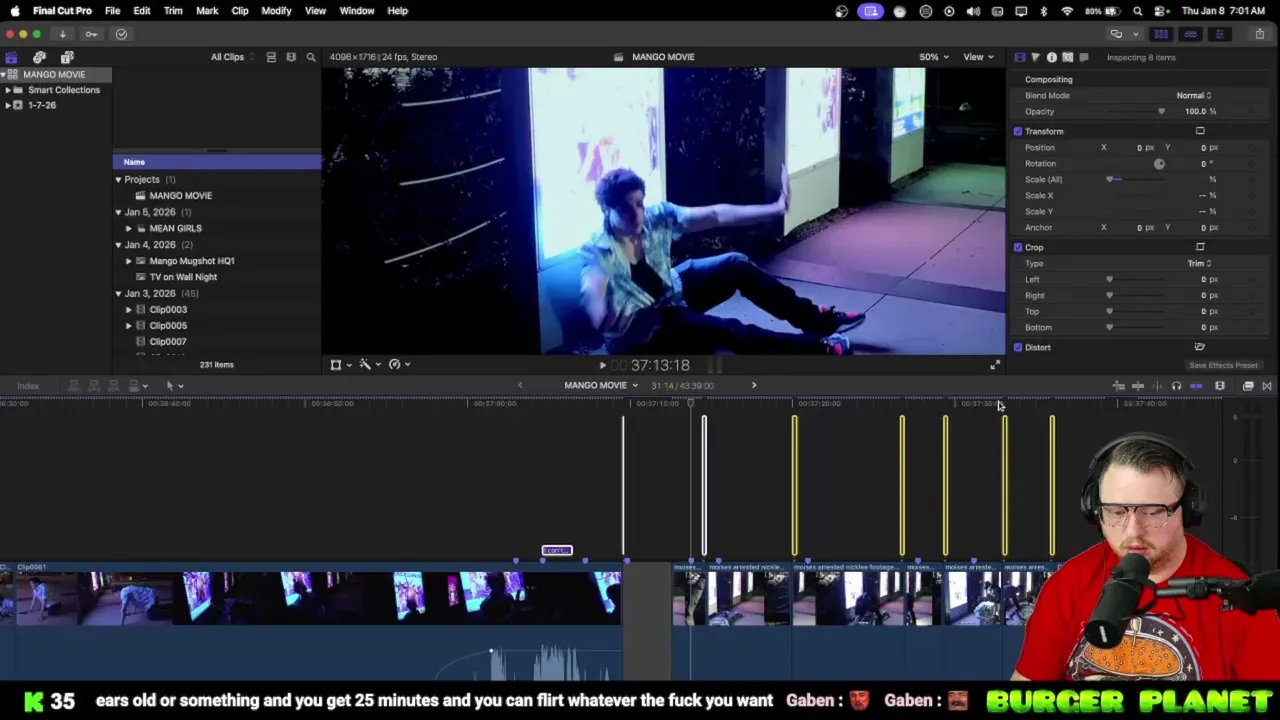The width and height of the screenshot is (1280, 720).
Task: Open the timeline Index panel
Action: pos(28,386)
